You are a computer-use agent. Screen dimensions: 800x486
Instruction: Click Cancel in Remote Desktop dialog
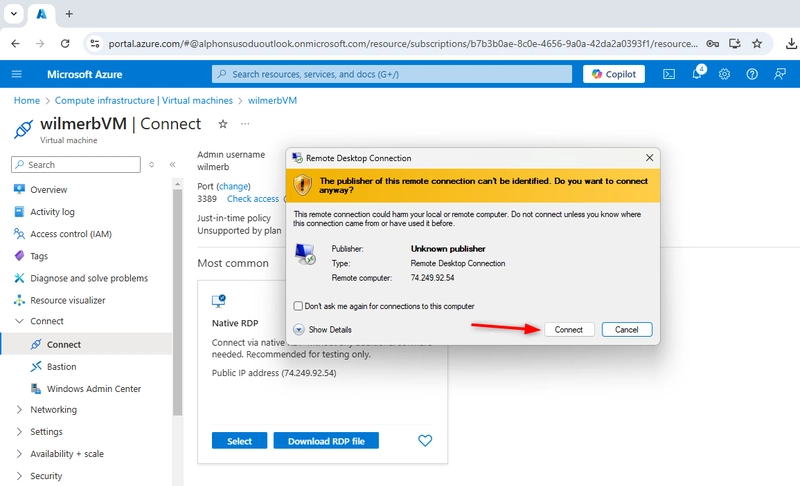coord(627,329)
